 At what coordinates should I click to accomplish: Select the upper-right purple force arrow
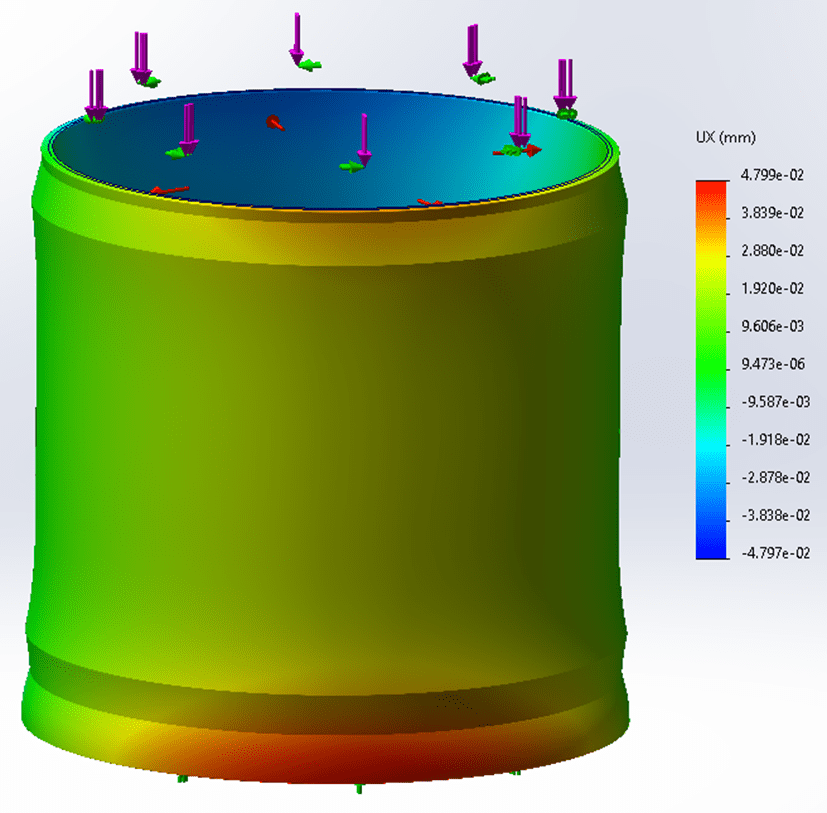coord(472,50)
